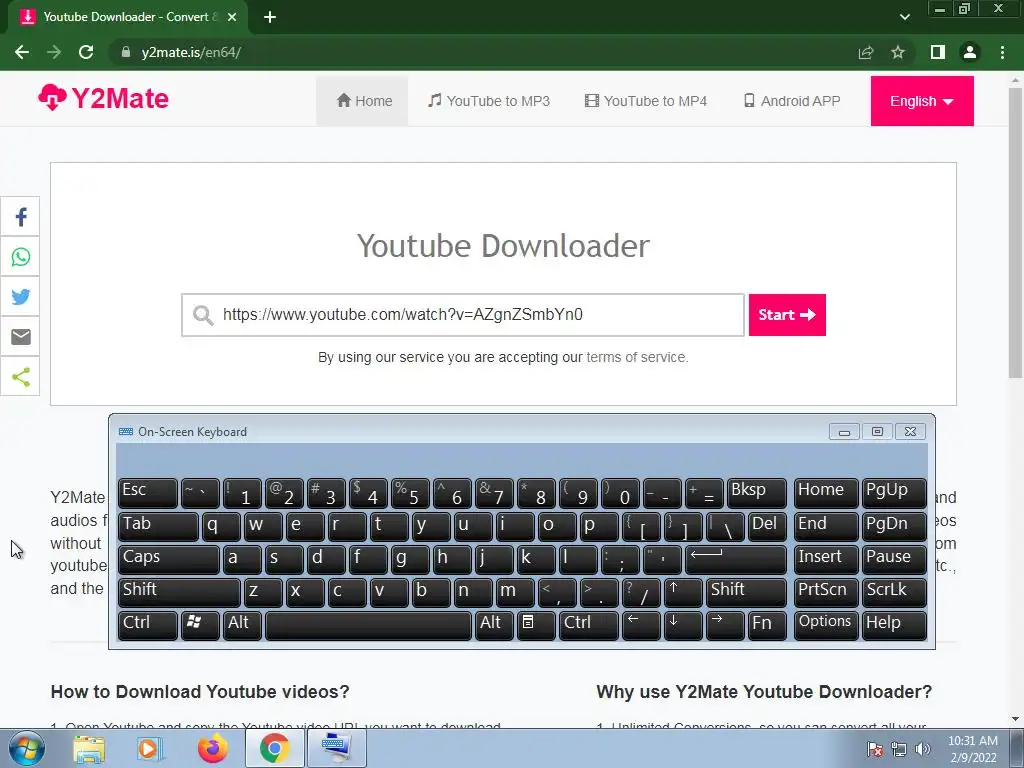Toggle right Ctrl key on On-Screen Keyboard

tap(588, 624)
